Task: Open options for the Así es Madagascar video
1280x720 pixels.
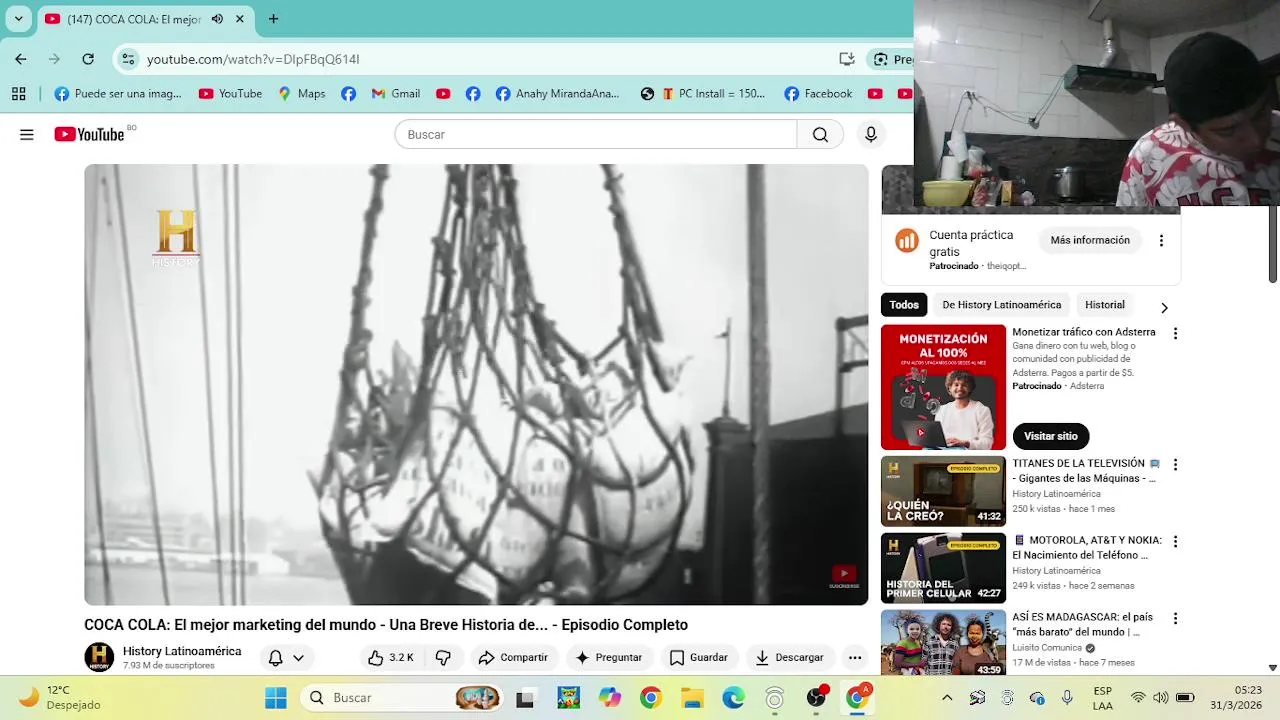Action: [1175, 619]
